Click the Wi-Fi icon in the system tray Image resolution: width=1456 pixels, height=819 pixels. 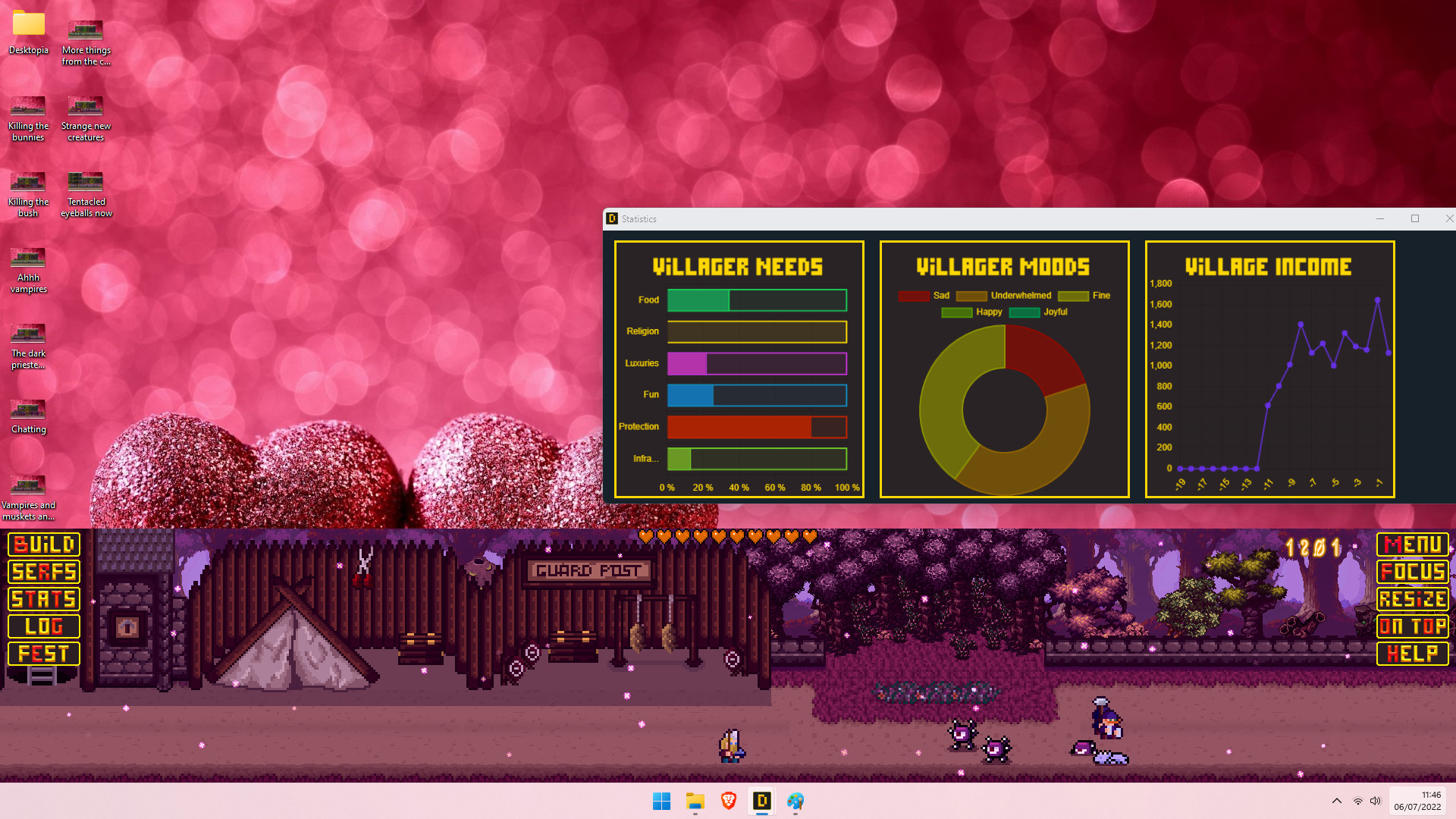[1357, 801]
